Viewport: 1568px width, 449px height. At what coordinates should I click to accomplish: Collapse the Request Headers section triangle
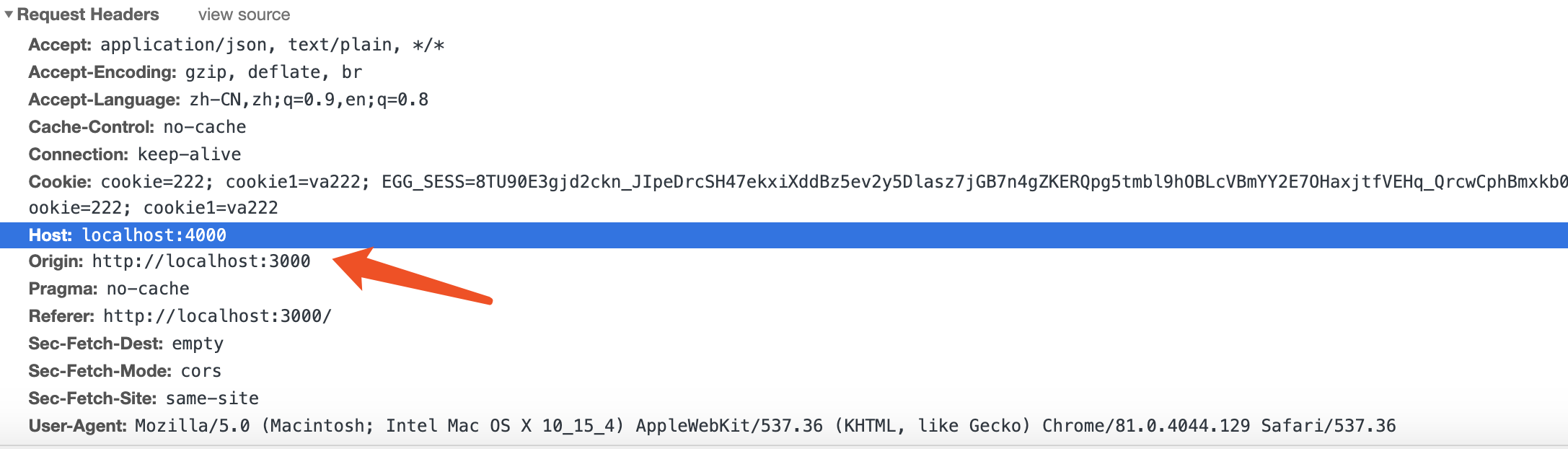pos(9,14)
